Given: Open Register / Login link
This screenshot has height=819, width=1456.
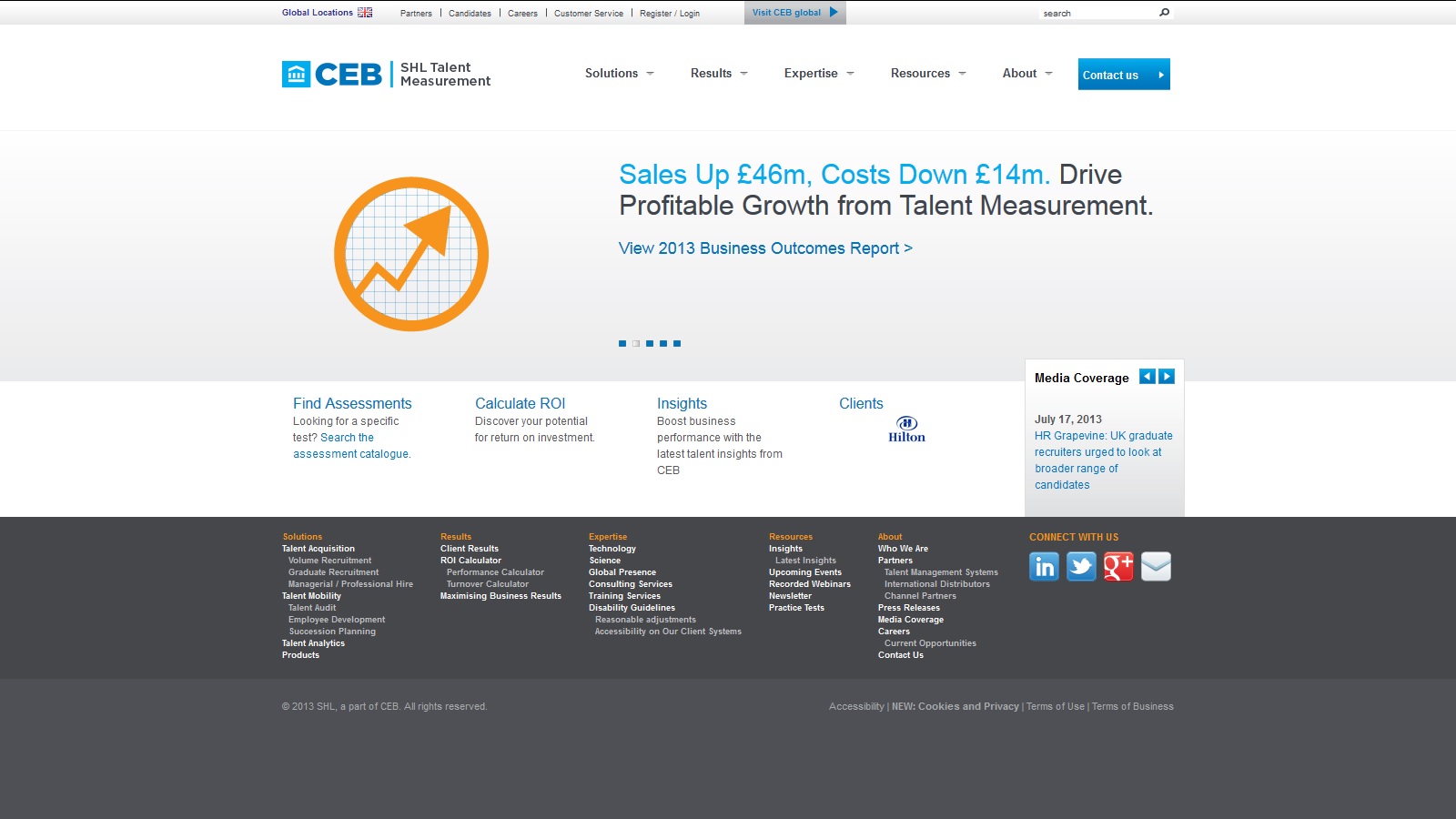Looking at the screenshot, I should pos(670,14).
